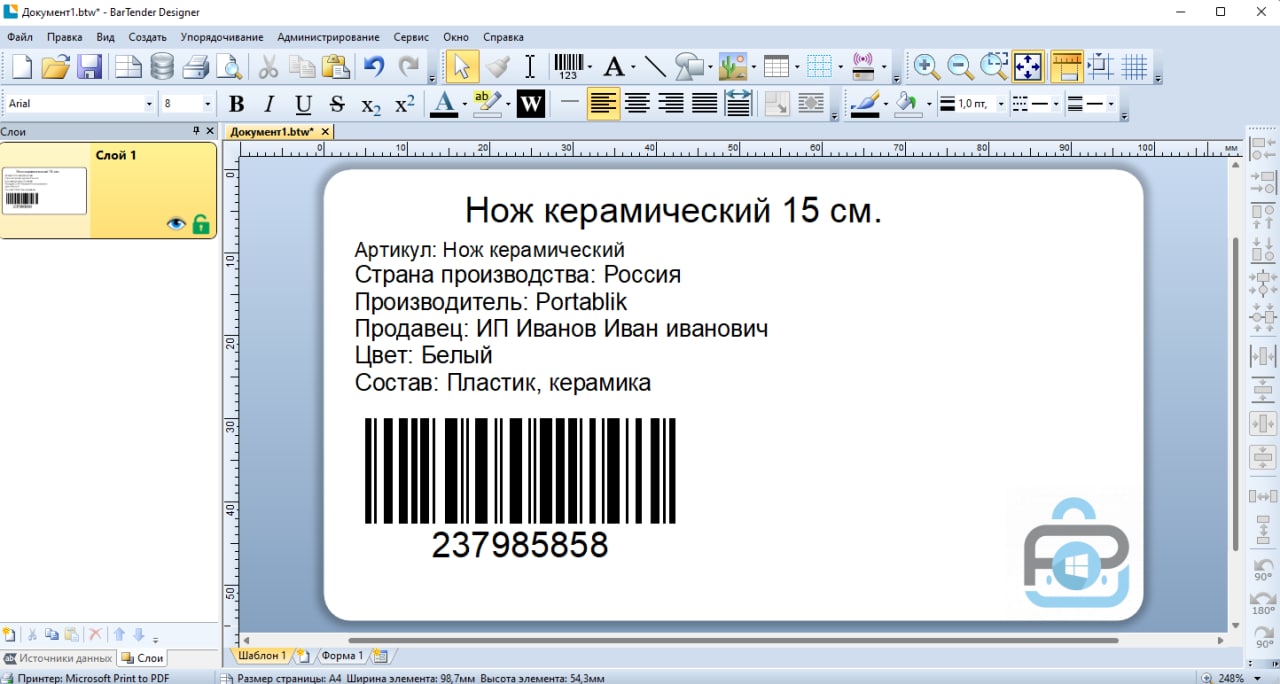Toggle italic formatting
1280x684 pixels.
click(x=269, y=104)
